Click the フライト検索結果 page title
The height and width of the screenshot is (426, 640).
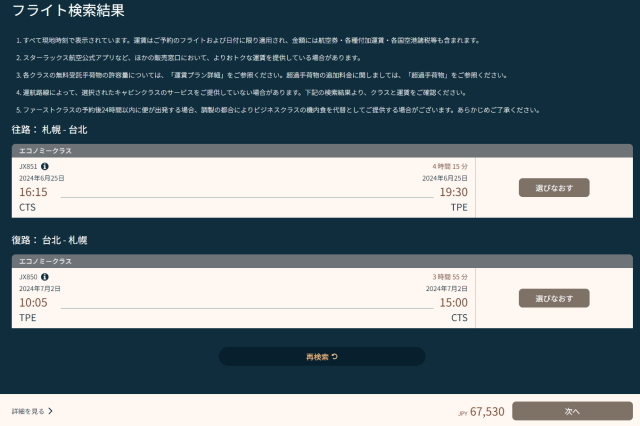(68, 12)
